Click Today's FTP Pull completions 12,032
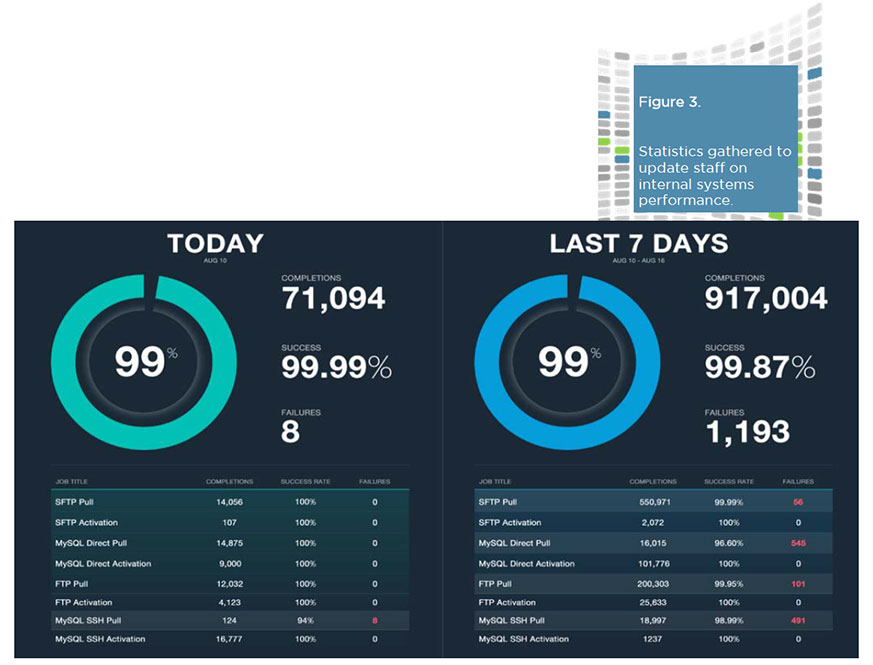The image size is (873, 665). (x=229, y=584)
